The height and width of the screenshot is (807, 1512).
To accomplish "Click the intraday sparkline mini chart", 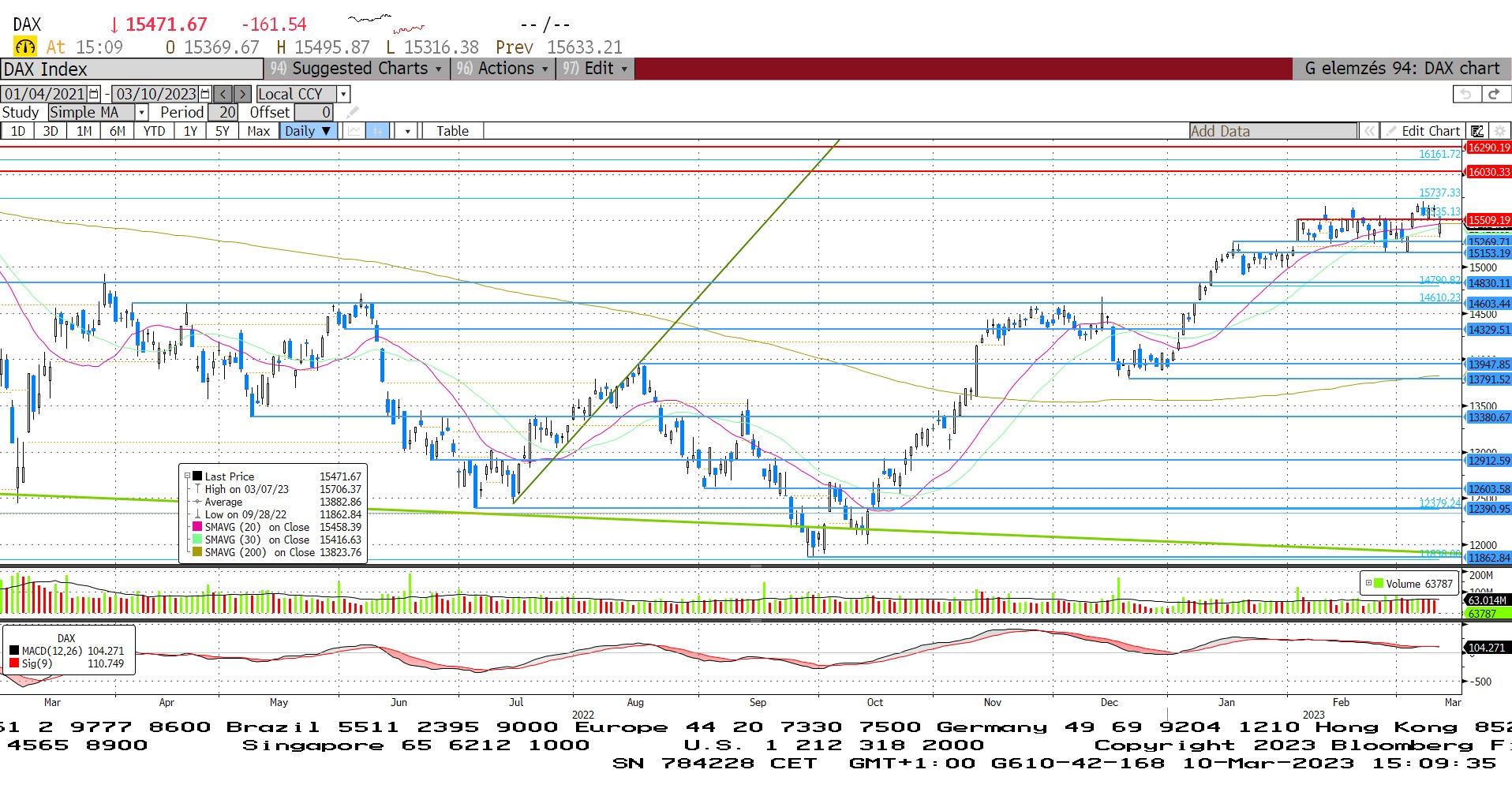I will [x=386, y=24].
